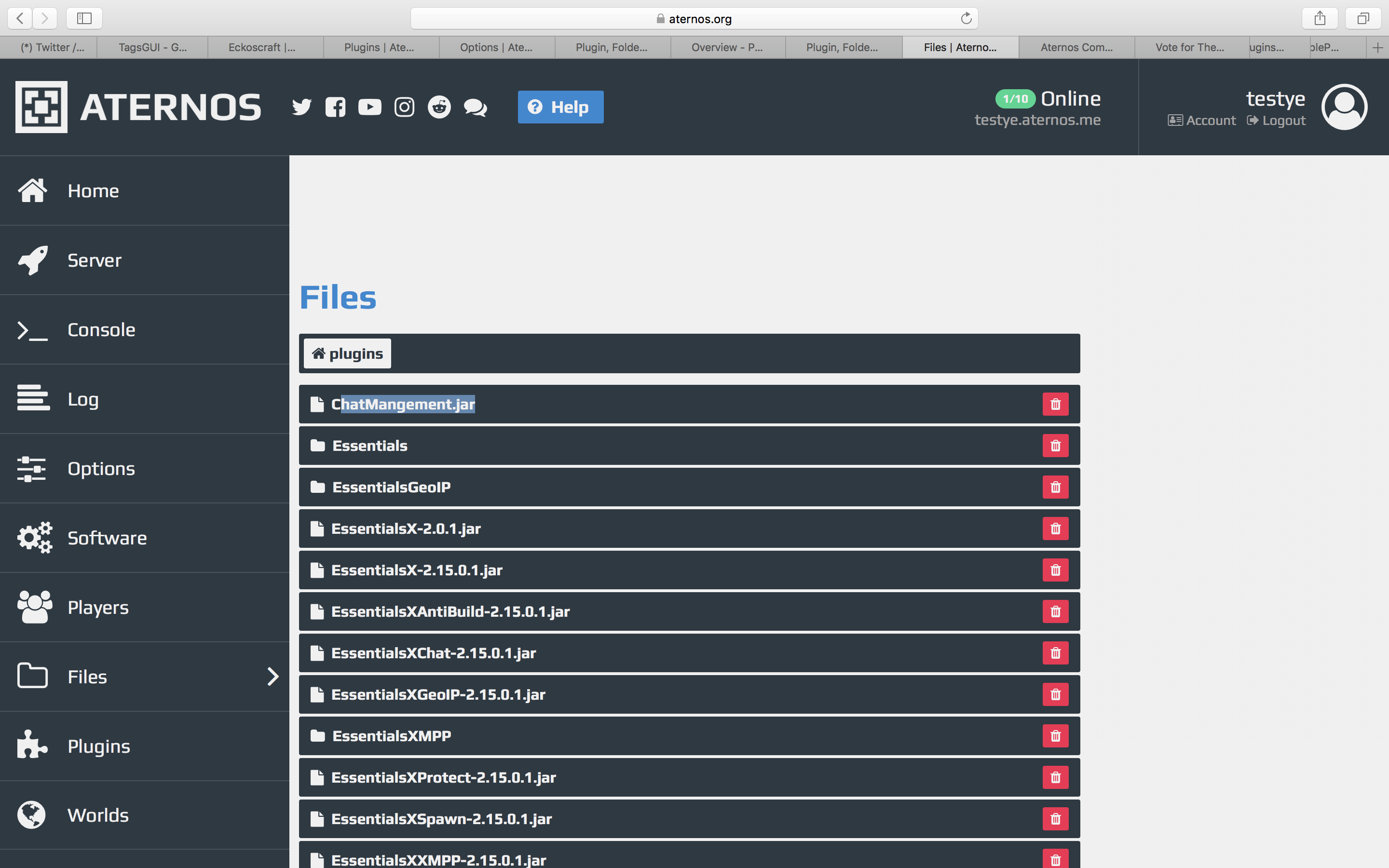Click the user avatar icon
1389x868 pixels.
1344,107
